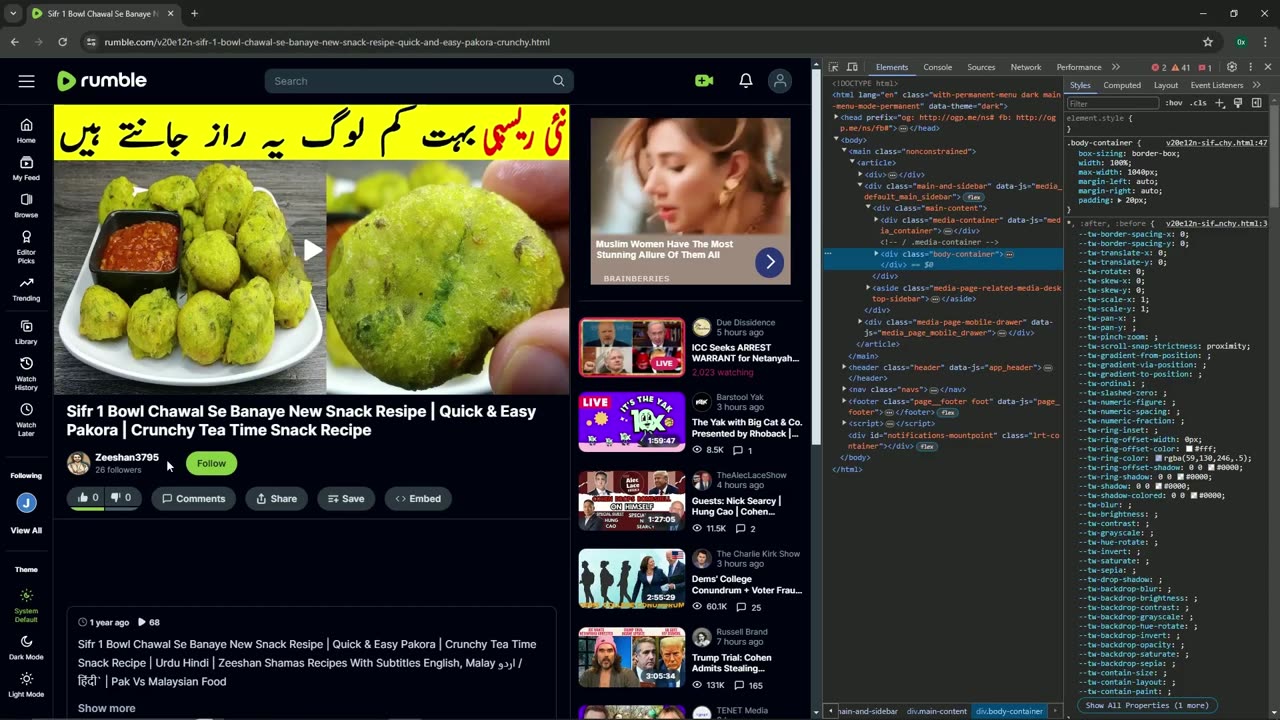Image resolution: width=1280 pixels, height=720 pixels.
Task: Toggle :hov element state panel
Action: tap(1173, 103)
